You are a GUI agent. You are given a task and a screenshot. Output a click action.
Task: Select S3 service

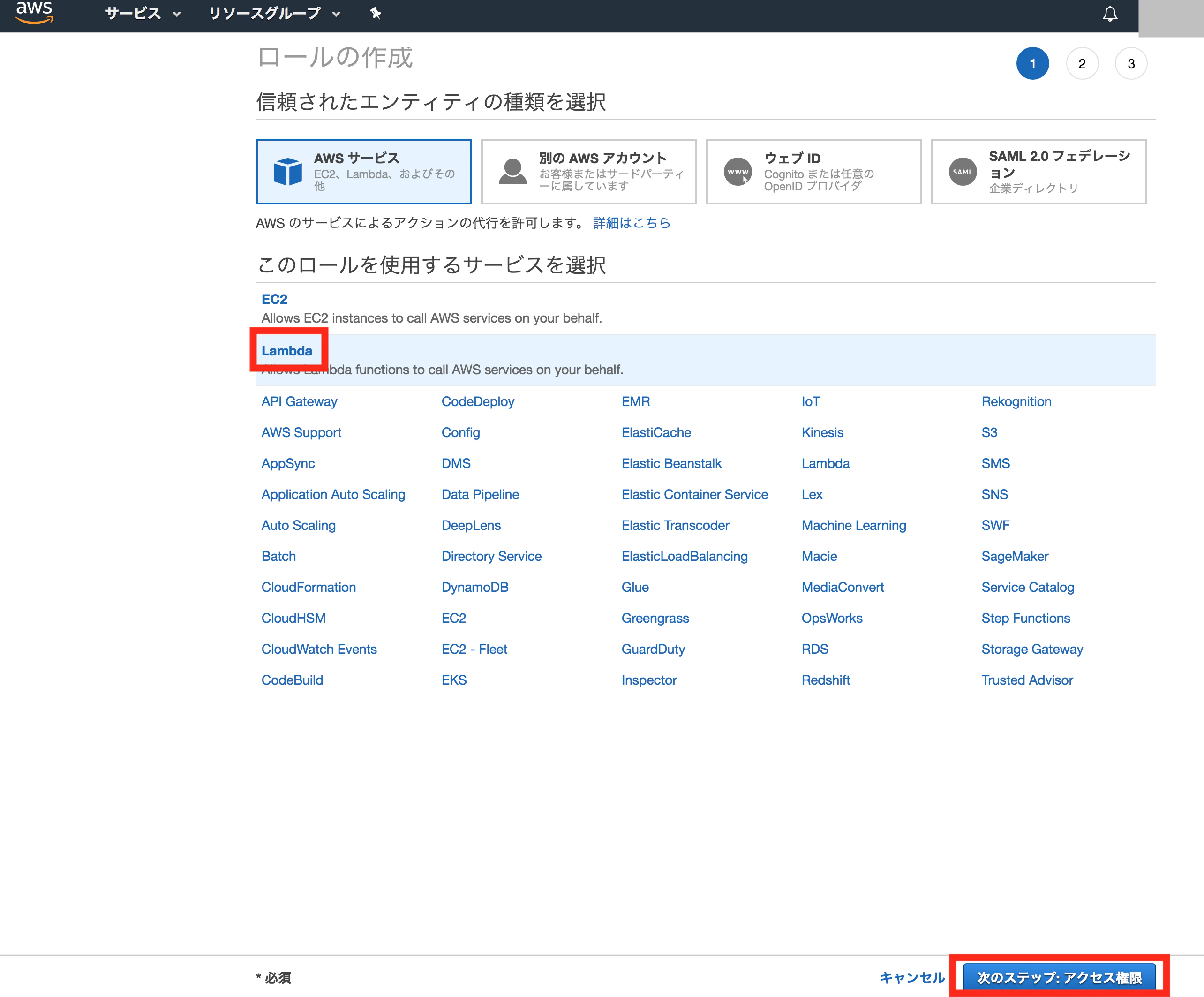coord(990,432)
